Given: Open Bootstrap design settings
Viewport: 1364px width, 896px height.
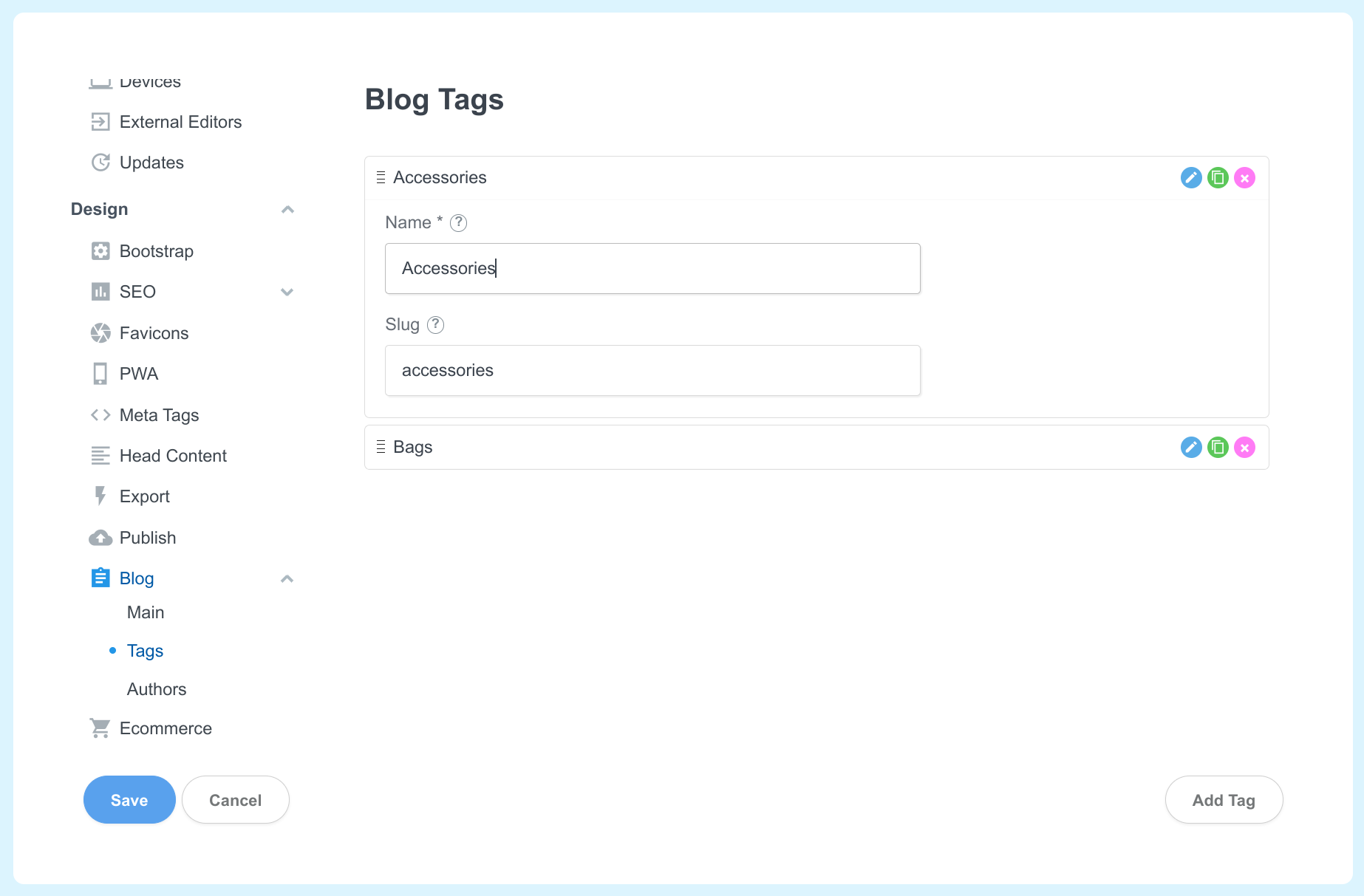Looking at the screenshot, I should pos(156,250).
